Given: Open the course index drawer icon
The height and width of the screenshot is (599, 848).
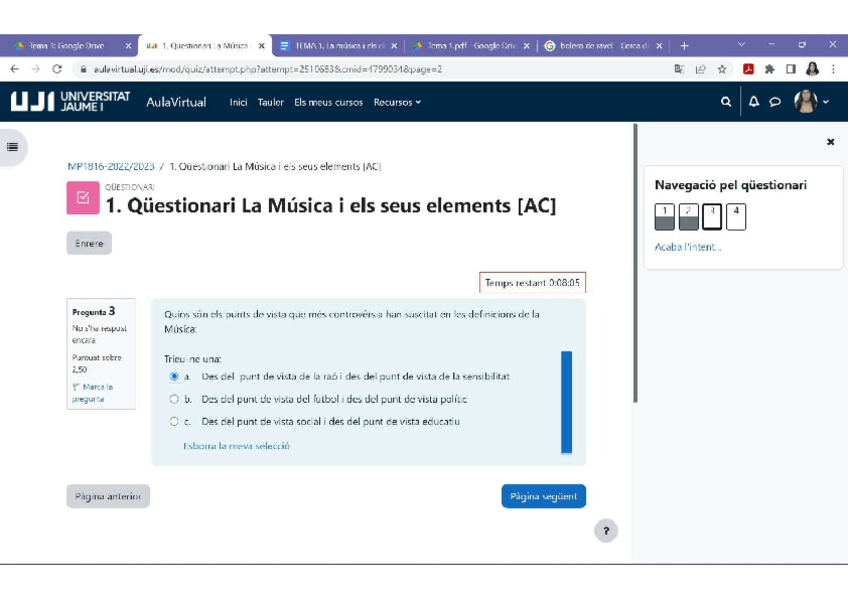Looking at the screenshot, I should click(12, 147).
